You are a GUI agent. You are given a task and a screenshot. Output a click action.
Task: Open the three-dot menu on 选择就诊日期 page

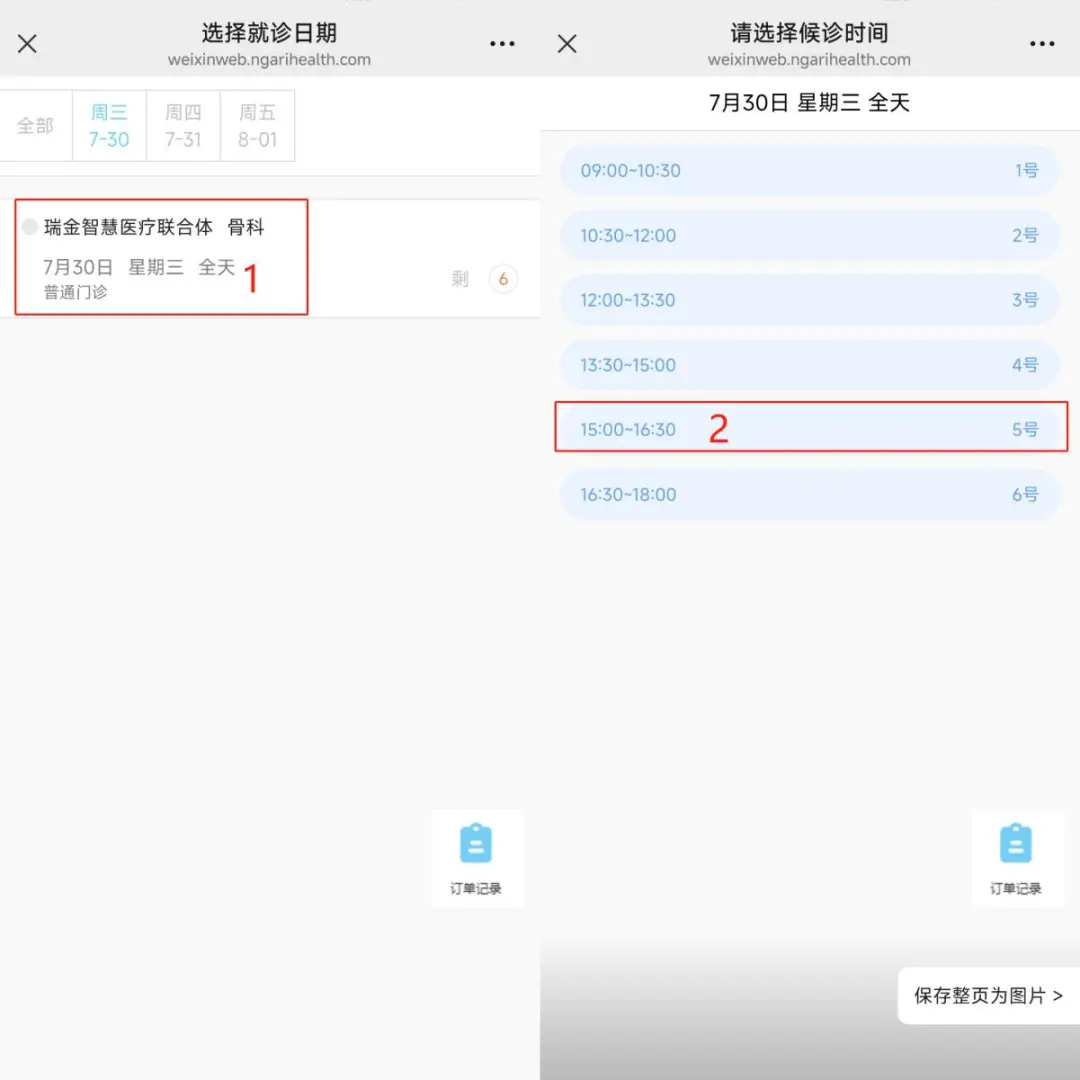point(502,44)
